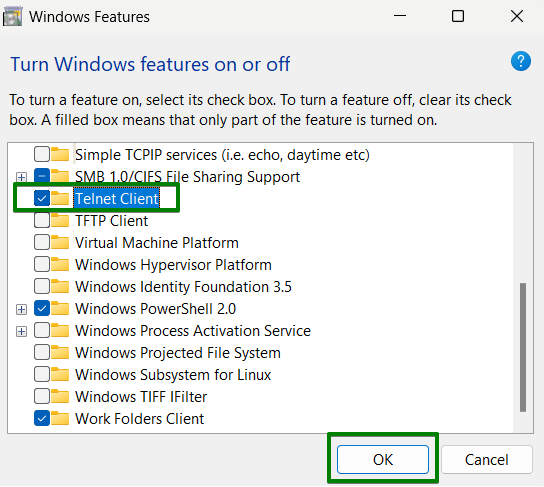Expand the SMB 1.0/CIFS File Sharing Support node
544x487 pixels.
22,177
